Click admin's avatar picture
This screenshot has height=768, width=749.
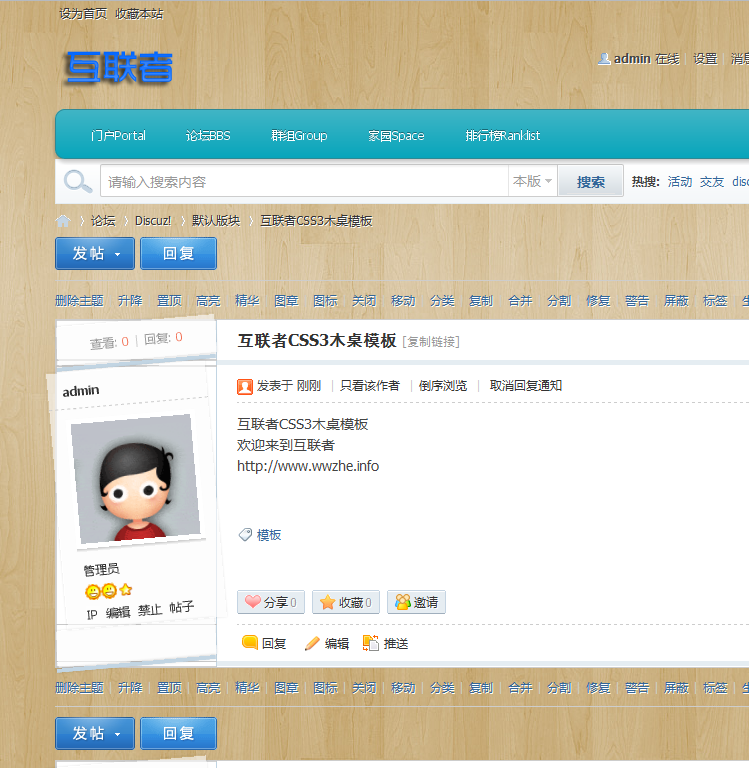point(136,480)
